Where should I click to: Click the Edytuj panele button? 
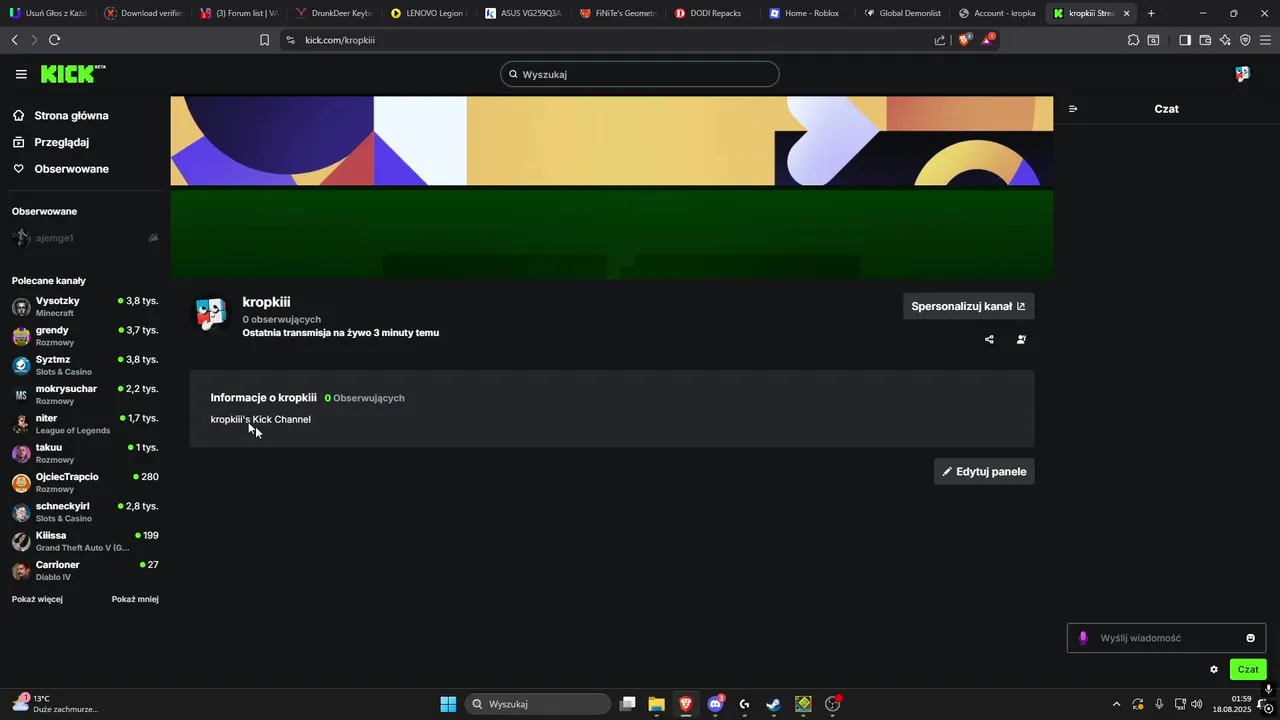pos(984,471)
